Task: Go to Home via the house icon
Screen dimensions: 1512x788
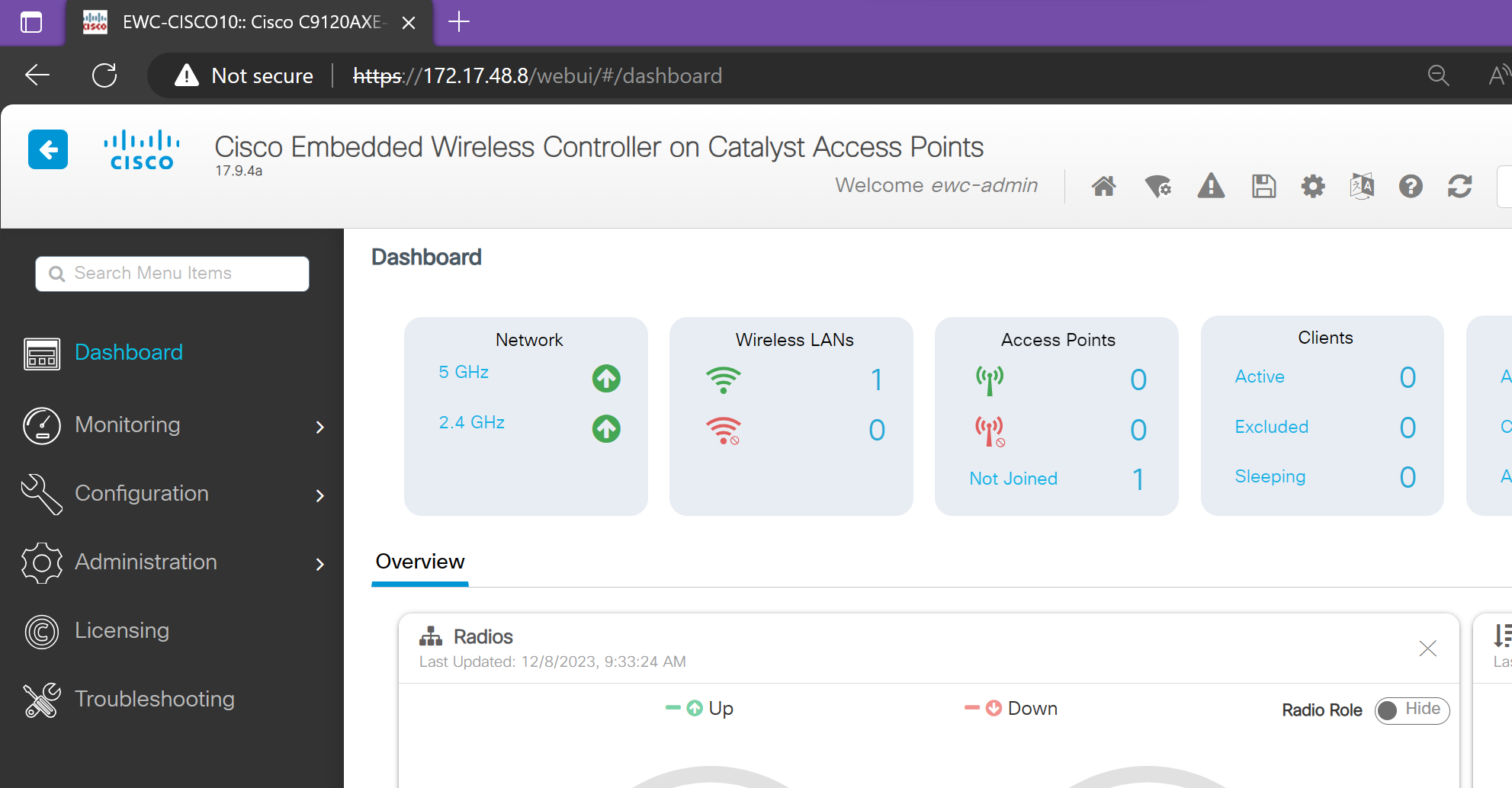Action: point(1103,186)
